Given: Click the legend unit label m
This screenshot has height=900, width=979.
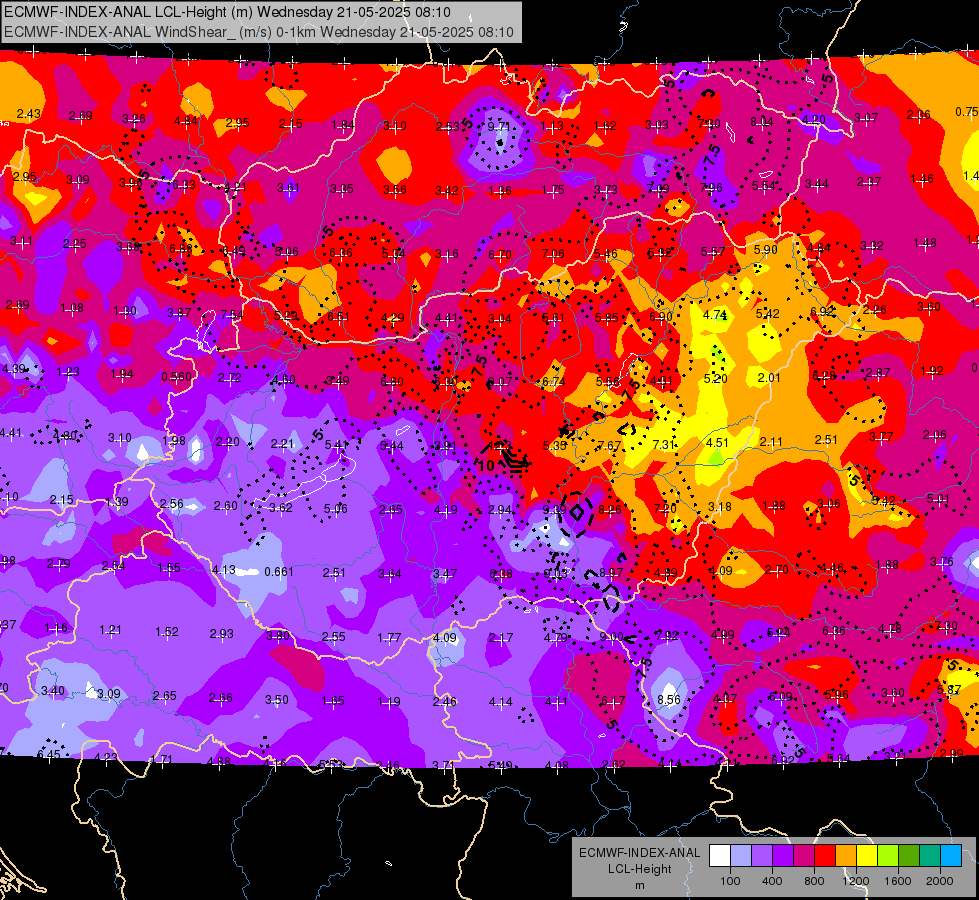Looking at the screenshot, I should 639,885.
